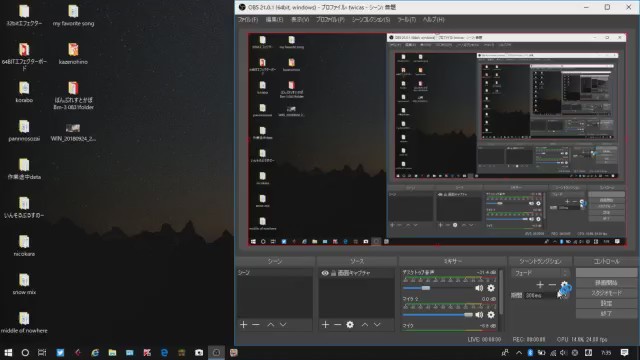The height and width of the screenshot is (360, 640).
Task: Select the 作業途中data desktop folder
Action: (24, 169)
